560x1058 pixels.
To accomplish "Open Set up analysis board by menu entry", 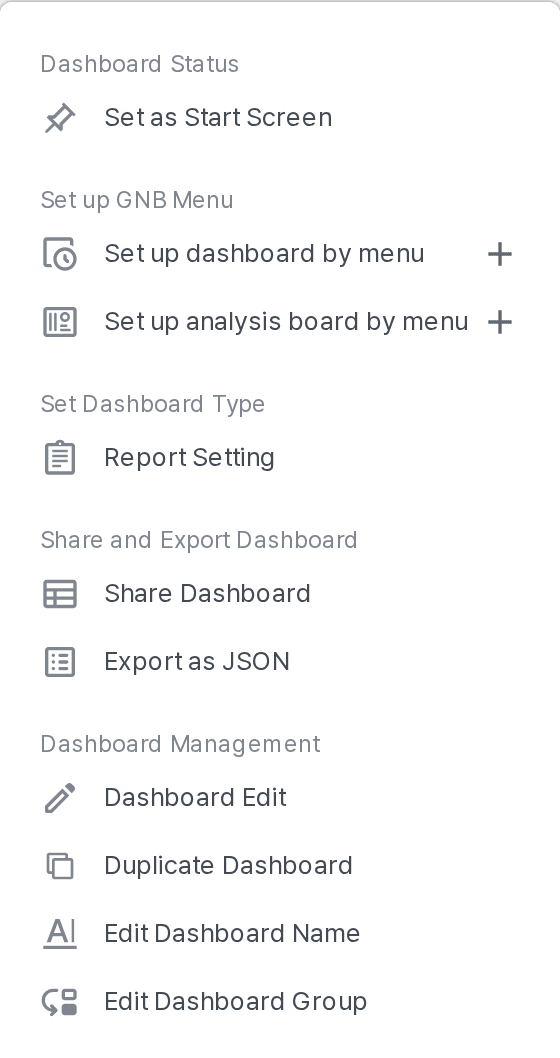I will (286, 322).
